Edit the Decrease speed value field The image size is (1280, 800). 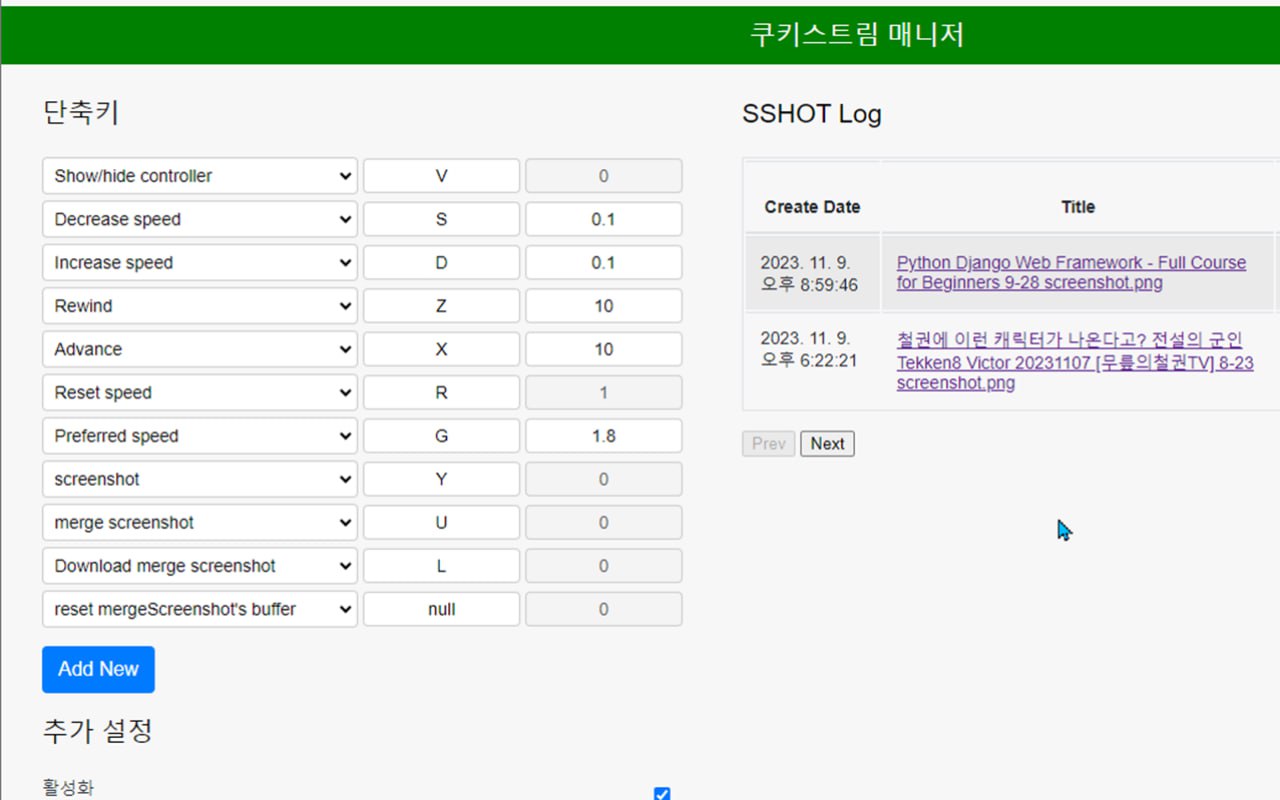pyautogui.click(x=604, y=219)
